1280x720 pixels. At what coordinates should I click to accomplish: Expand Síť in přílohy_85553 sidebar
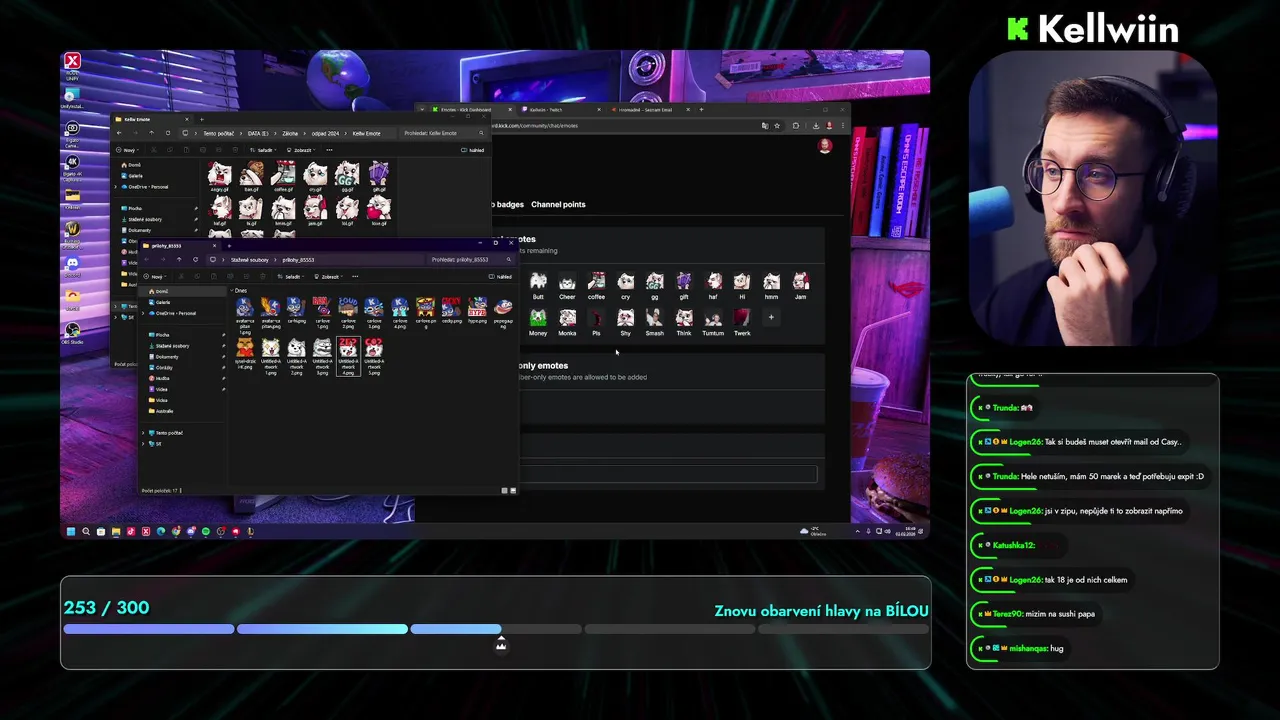click(x=143, y=443)
